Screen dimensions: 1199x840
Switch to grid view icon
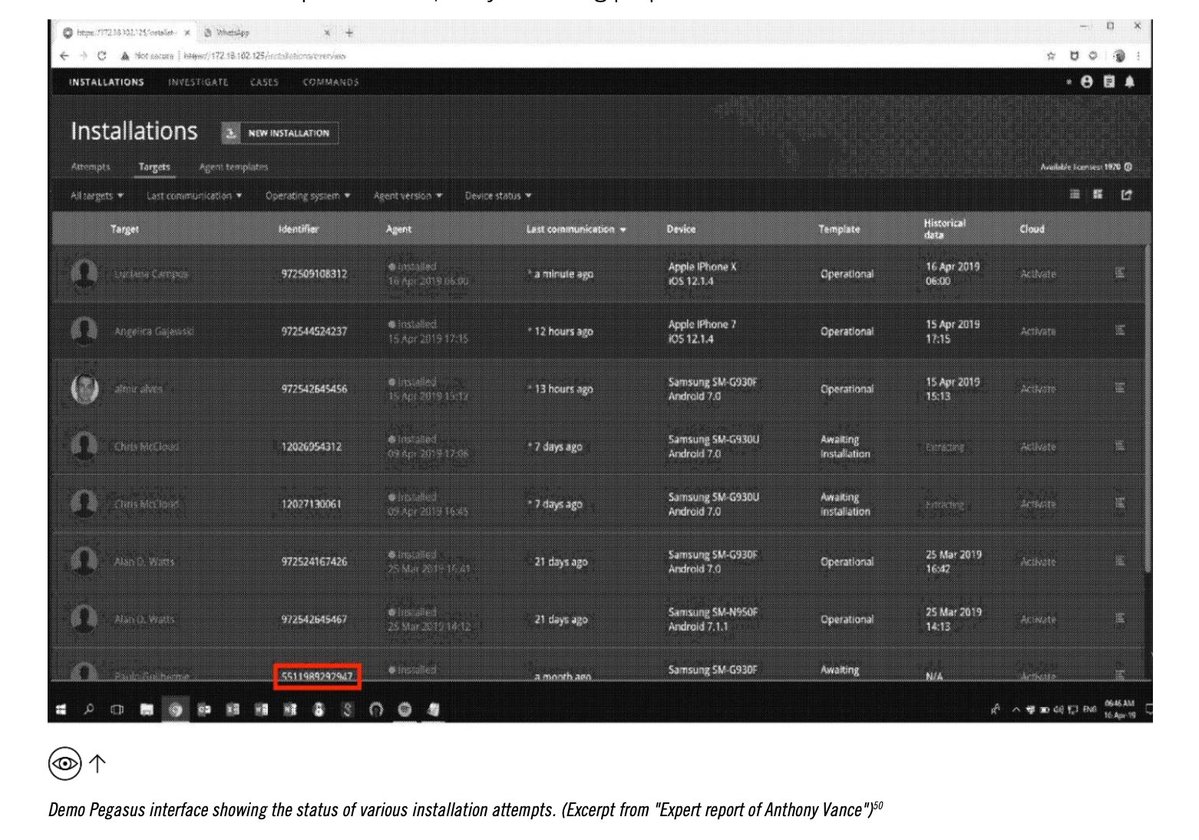[1097, 195]
